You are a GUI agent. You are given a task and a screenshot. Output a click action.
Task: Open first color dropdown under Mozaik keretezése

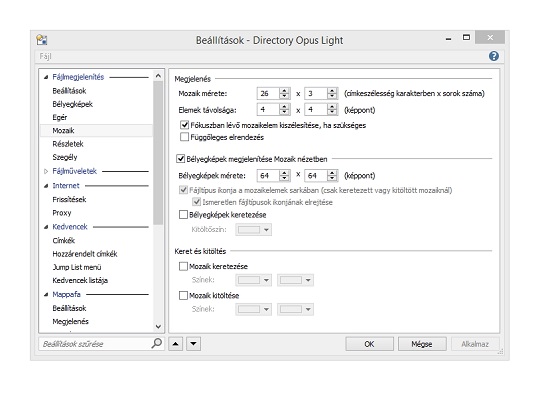click(254, 280)
